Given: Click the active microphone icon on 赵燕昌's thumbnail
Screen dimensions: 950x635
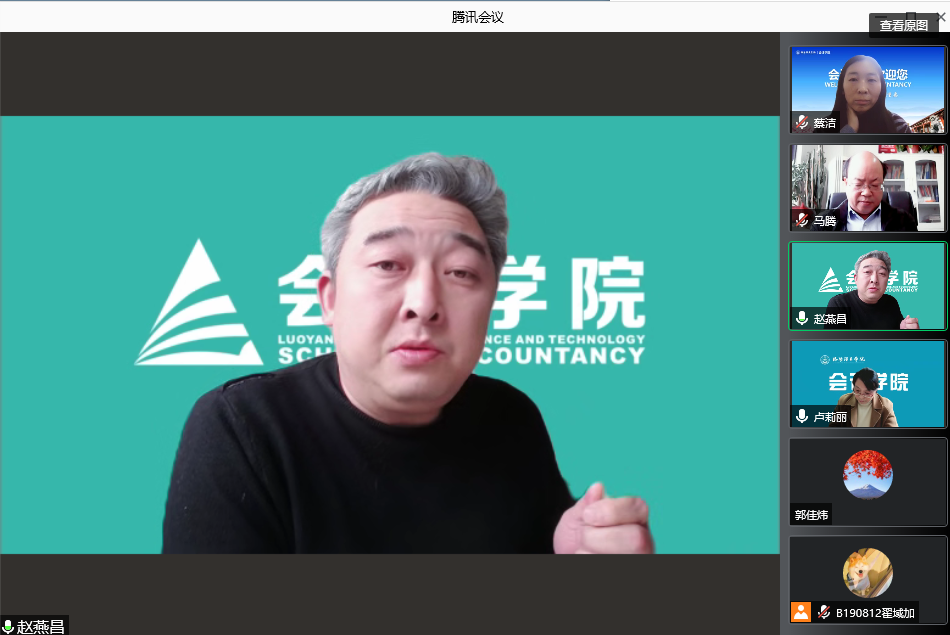Looking at the screenshot, I should (802, 318).
